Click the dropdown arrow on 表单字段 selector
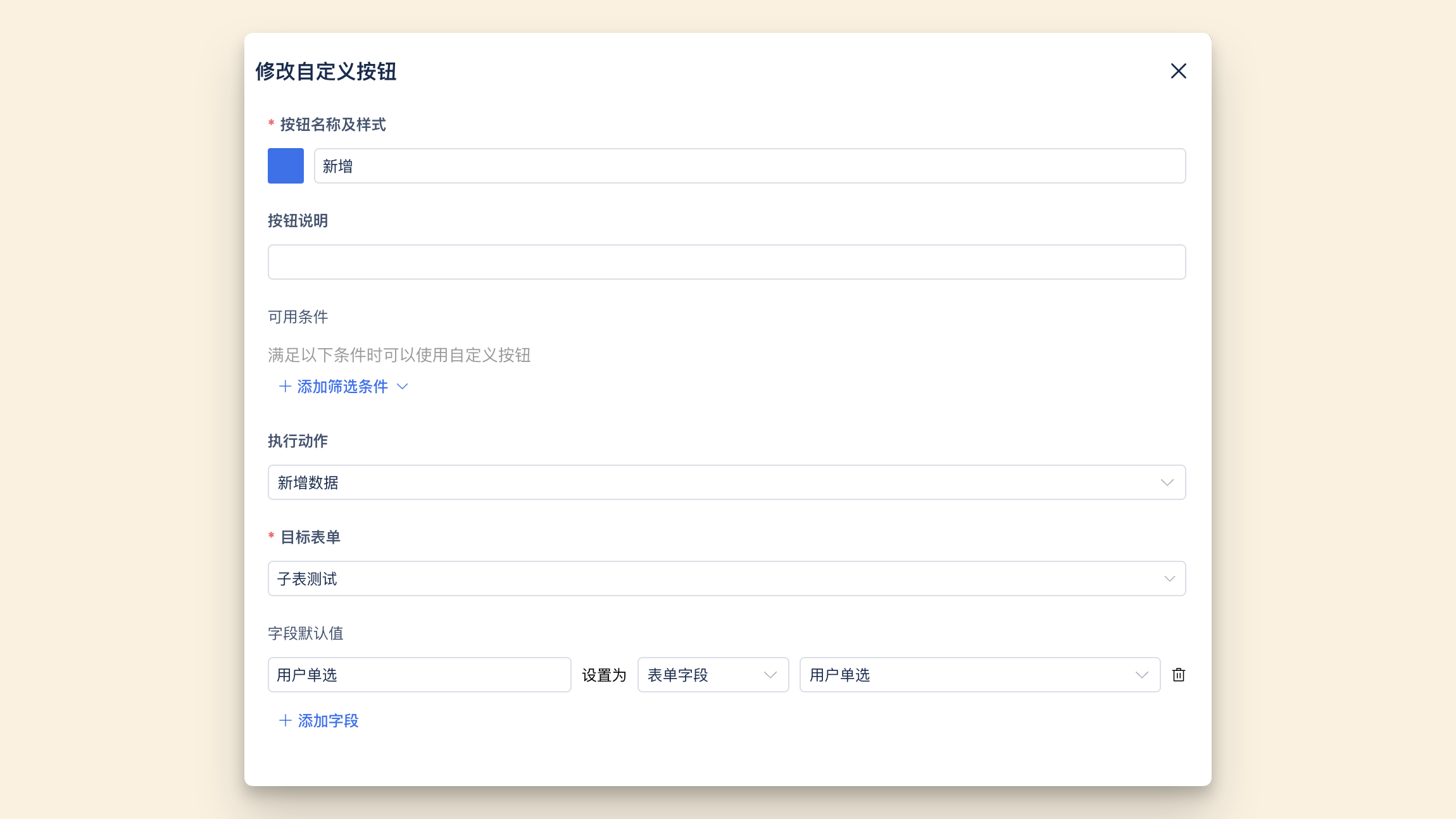Viewport: 1456px width, 819px height. pyautogui.click(x=769, y=675)
